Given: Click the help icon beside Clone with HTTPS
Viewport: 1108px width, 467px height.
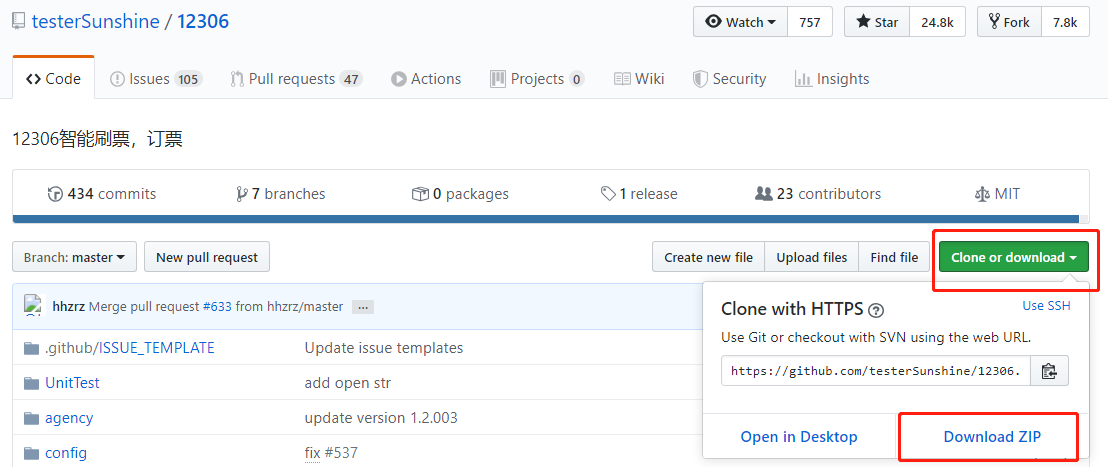Looking at the screenshot, I should coord(876,309).
